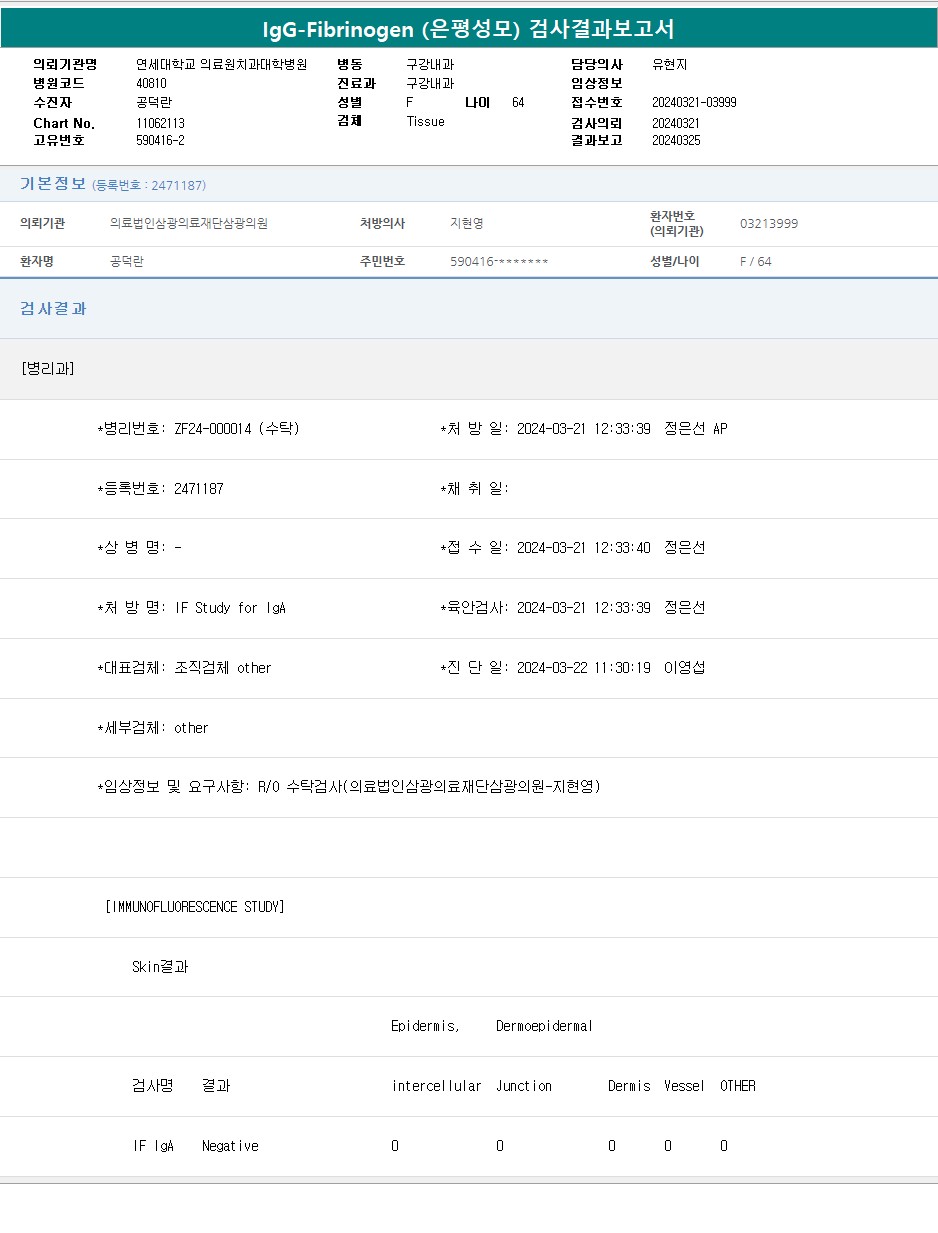Click the IgG-Fibrinogen 검사결과보고서 title banner

[x=468, y=29]
